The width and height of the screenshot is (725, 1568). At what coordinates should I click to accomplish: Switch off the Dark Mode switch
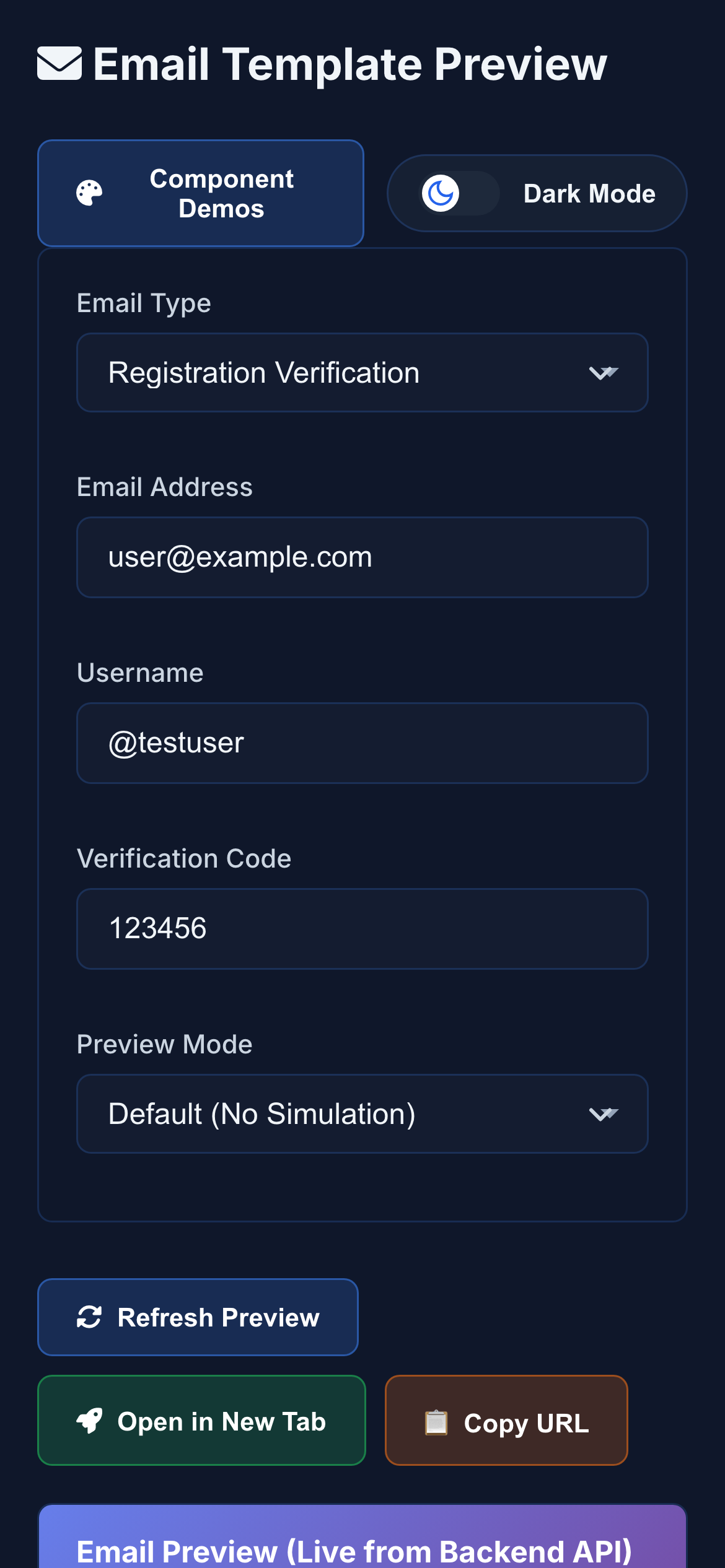coord(460,193)
